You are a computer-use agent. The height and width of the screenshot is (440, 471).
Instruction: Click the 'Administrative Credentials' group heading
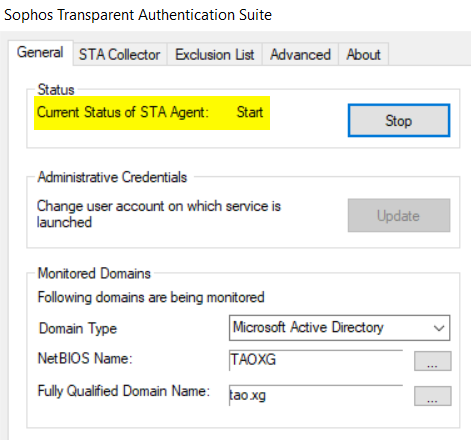coord(112,177)
